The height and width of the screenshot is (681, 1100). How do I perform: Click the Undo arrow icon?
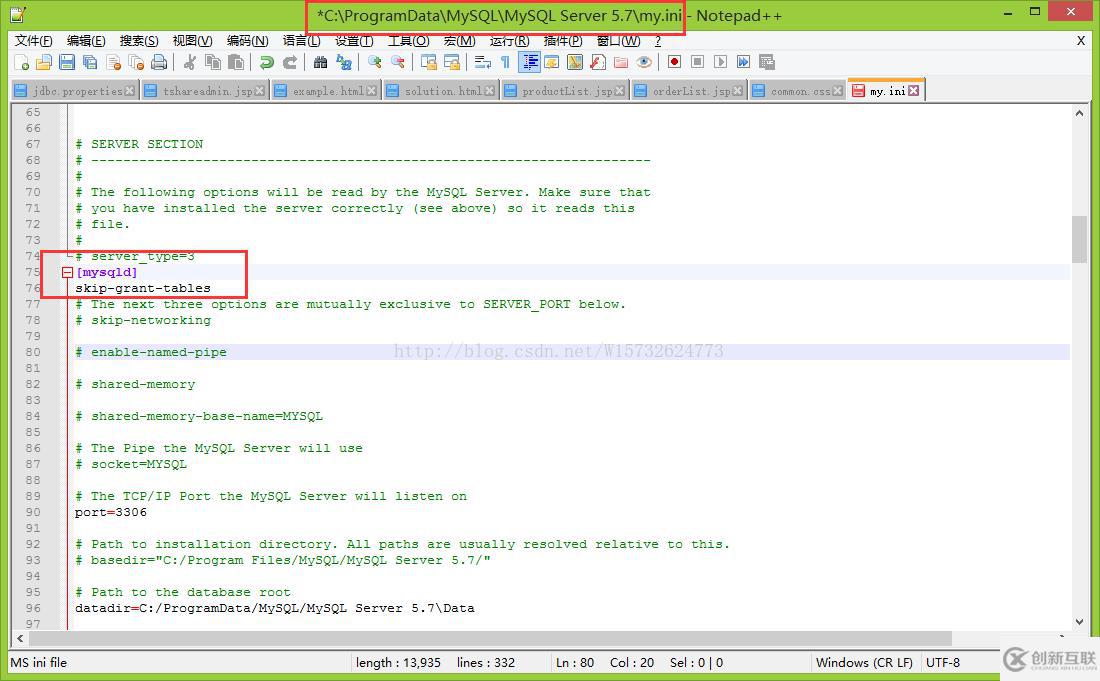tap(266, 62)
